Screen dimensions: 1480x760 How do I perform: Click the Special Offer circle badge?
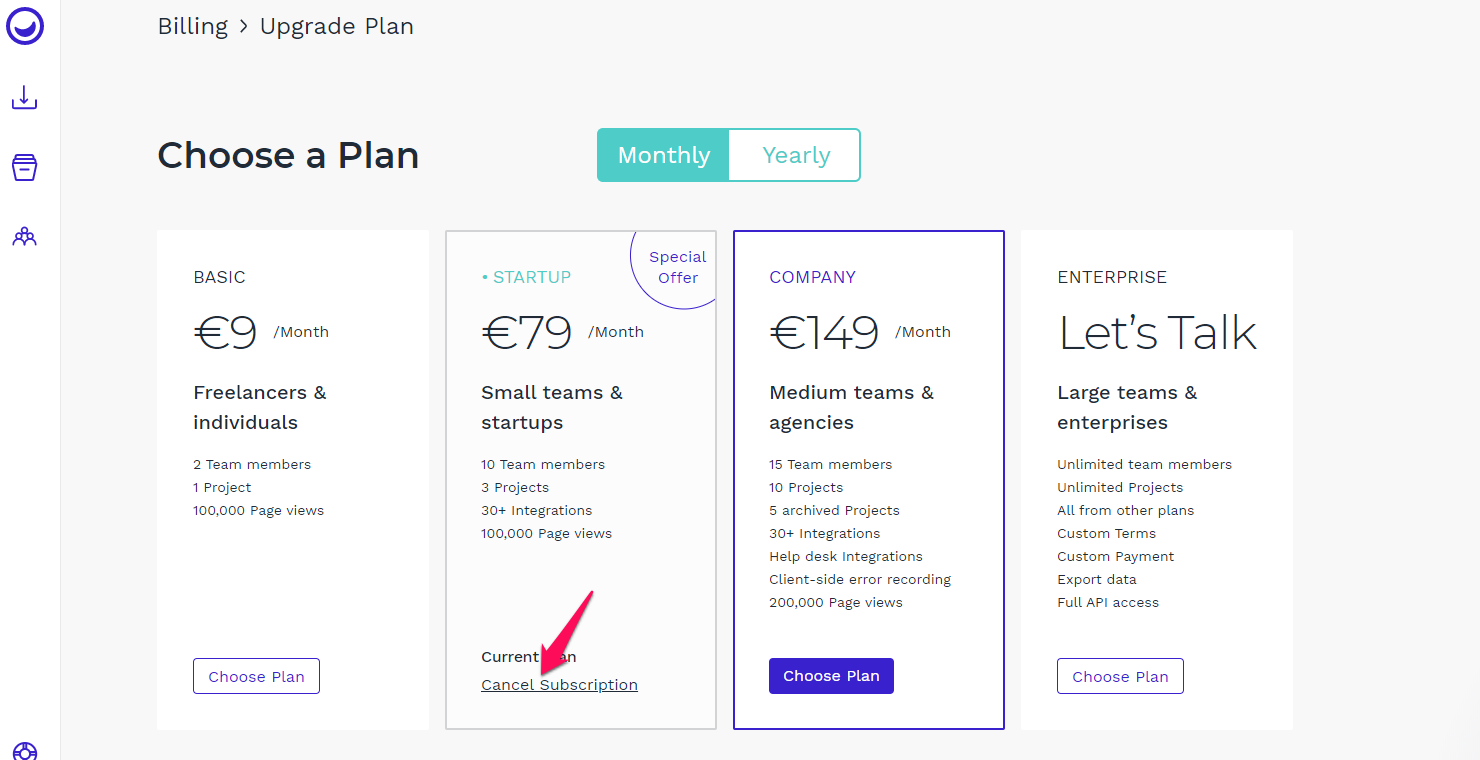[675, 267]
